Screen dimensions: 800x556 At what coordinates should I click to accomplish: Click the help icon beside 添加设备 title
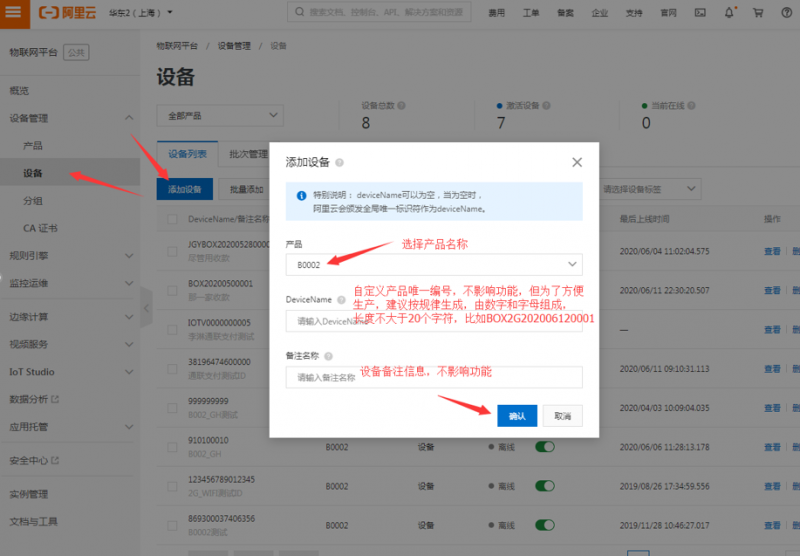339,163
